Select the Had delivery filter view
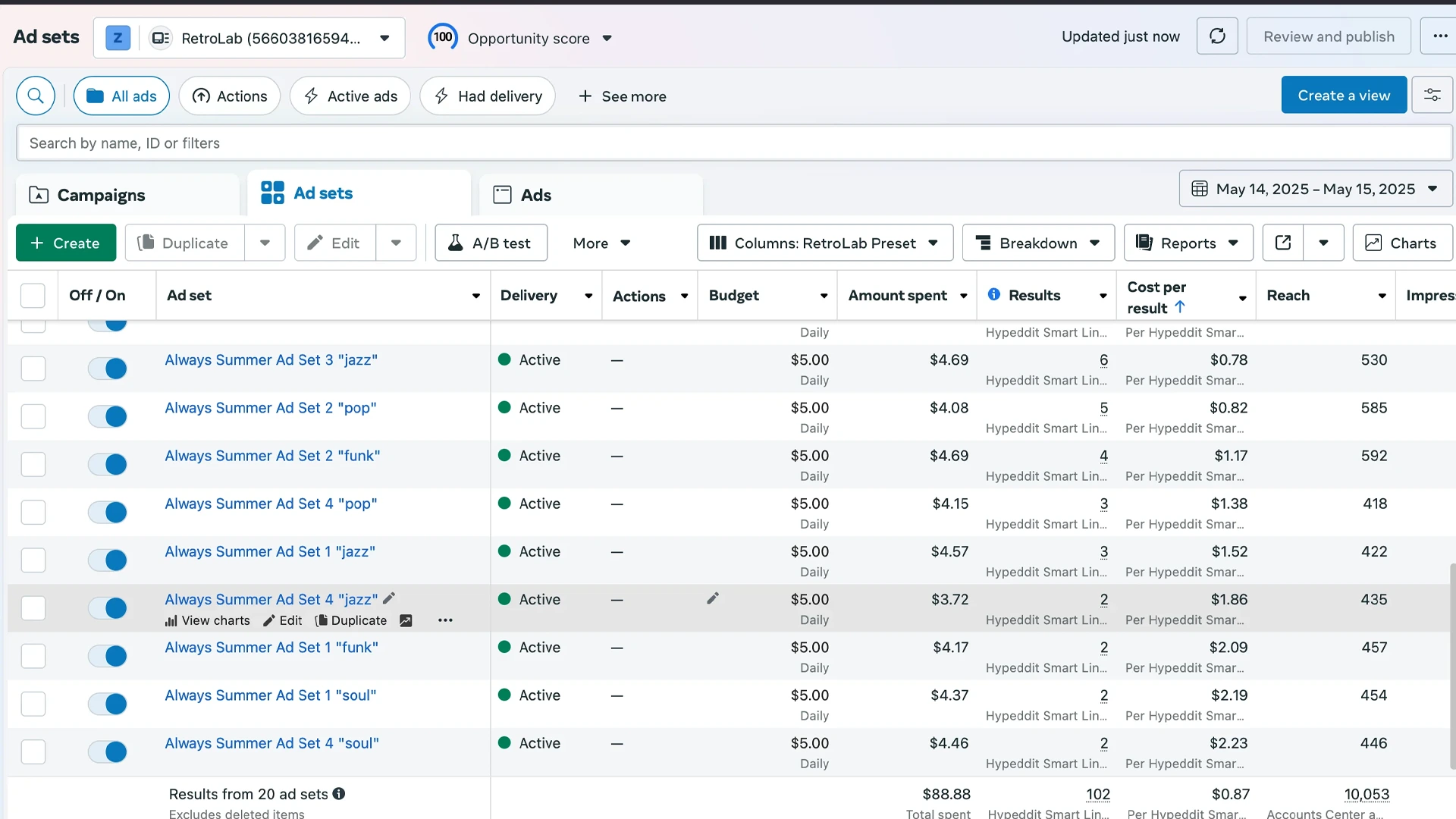 488,96
